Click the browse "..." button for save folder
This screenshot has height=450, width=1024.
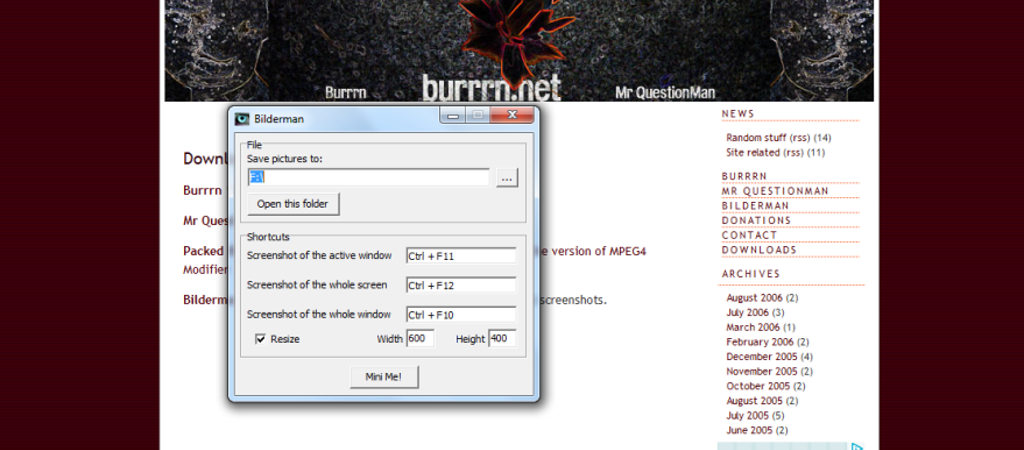pos(507,178)
